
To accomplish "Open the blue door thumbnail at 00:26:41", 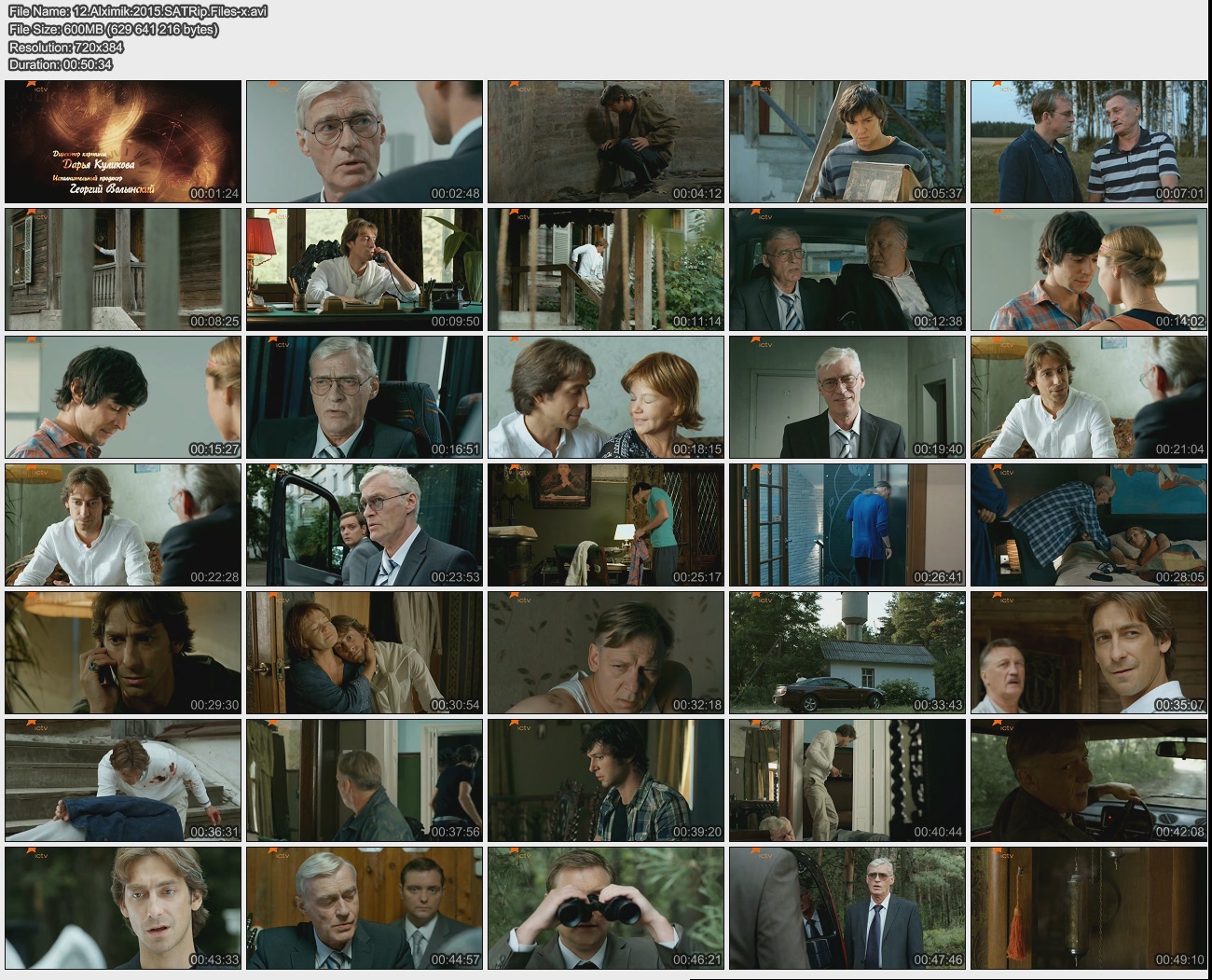I will (x=847, y=525).
